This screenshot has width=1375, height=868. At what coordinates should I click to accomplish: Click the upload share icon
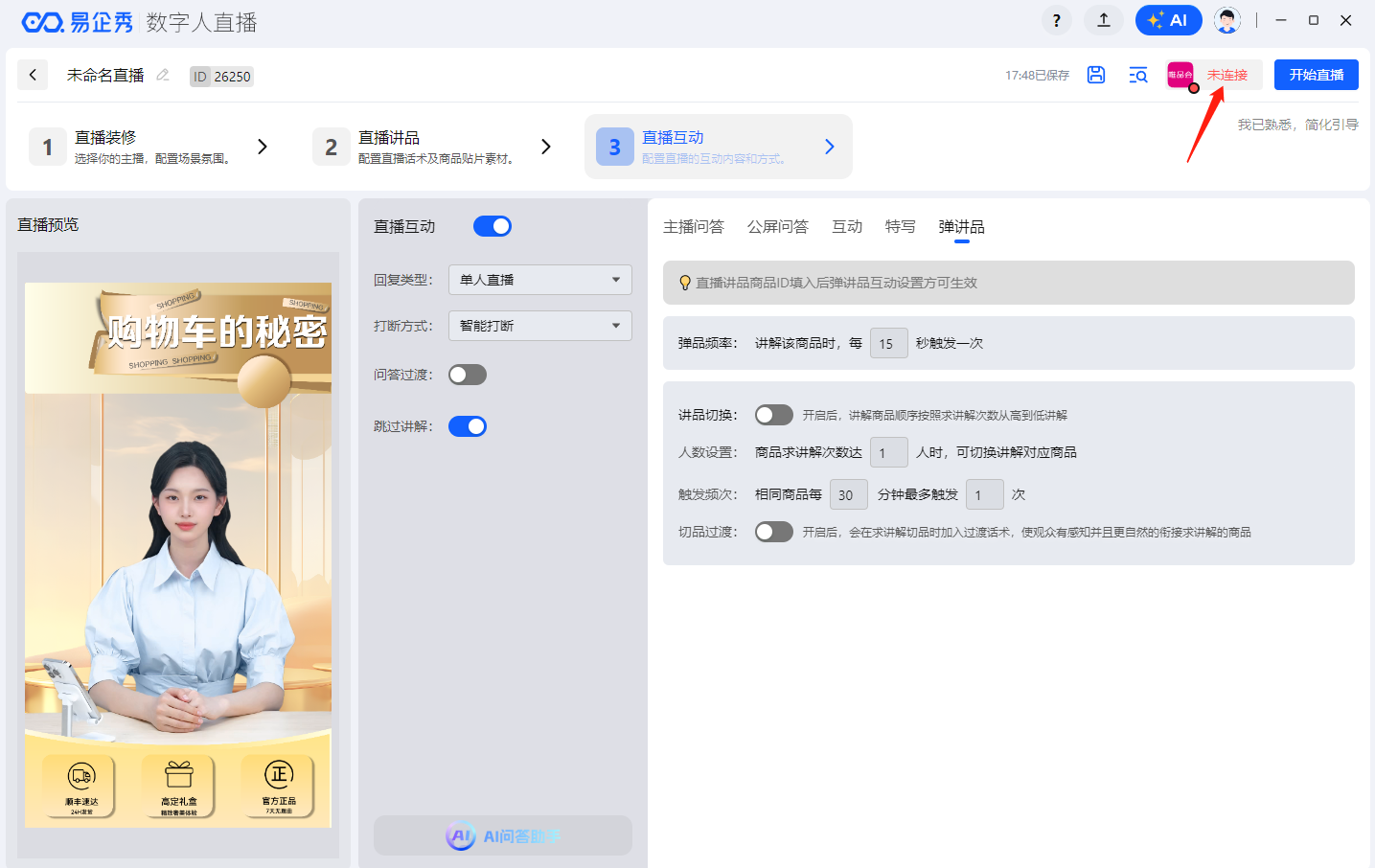pos(1104,20)
